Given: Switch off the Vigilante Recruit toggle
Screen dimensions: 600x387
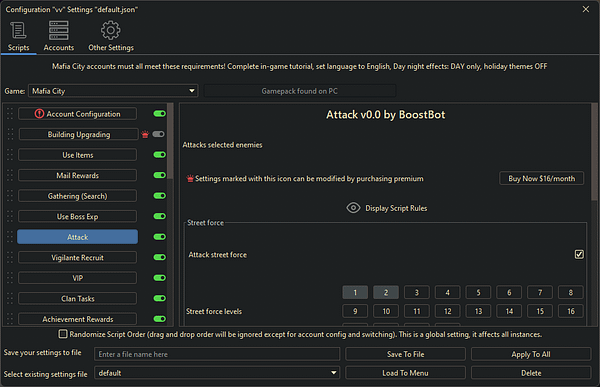Looking at the screenshot, I should point(160,258).
